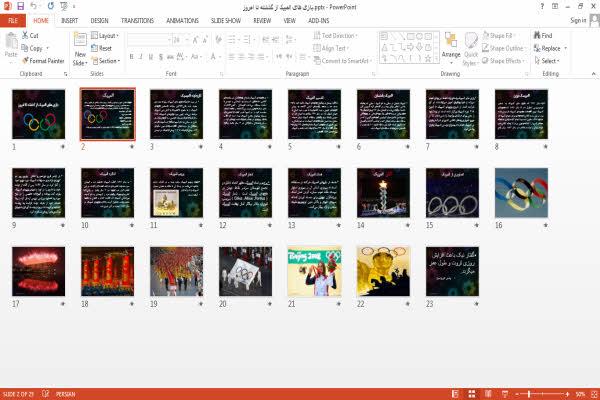This screenshot has width=600, height=400.
Task: Open the REVIEW tab
Action: click(x=262, y=21)
